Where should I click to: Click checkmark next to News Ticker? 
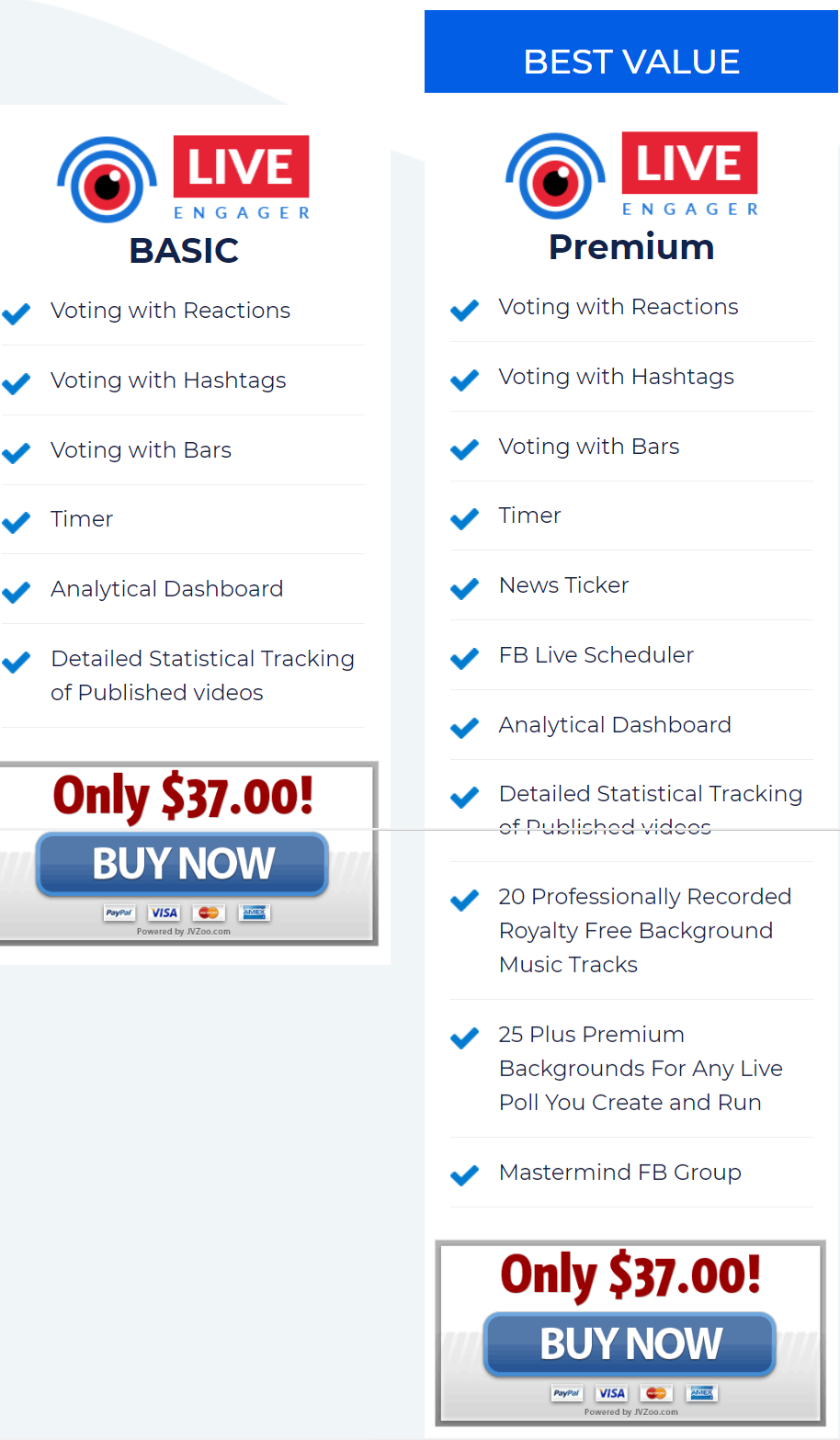[465, 587]
